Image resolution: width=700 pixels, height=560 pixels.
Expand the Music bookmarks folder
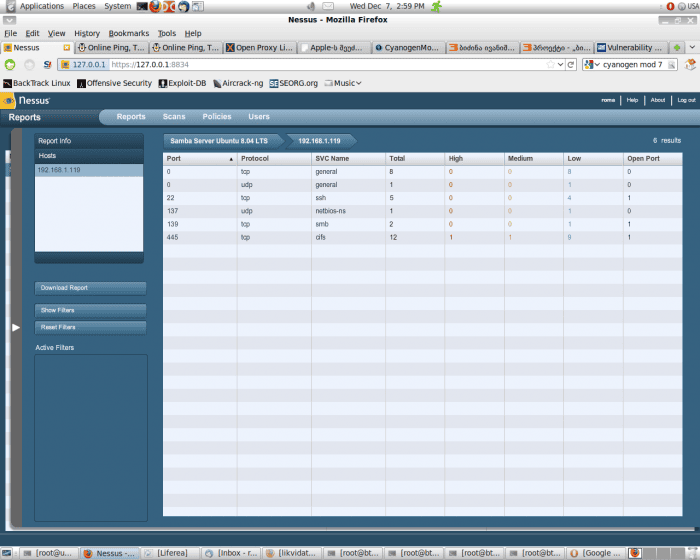(343, 83)
